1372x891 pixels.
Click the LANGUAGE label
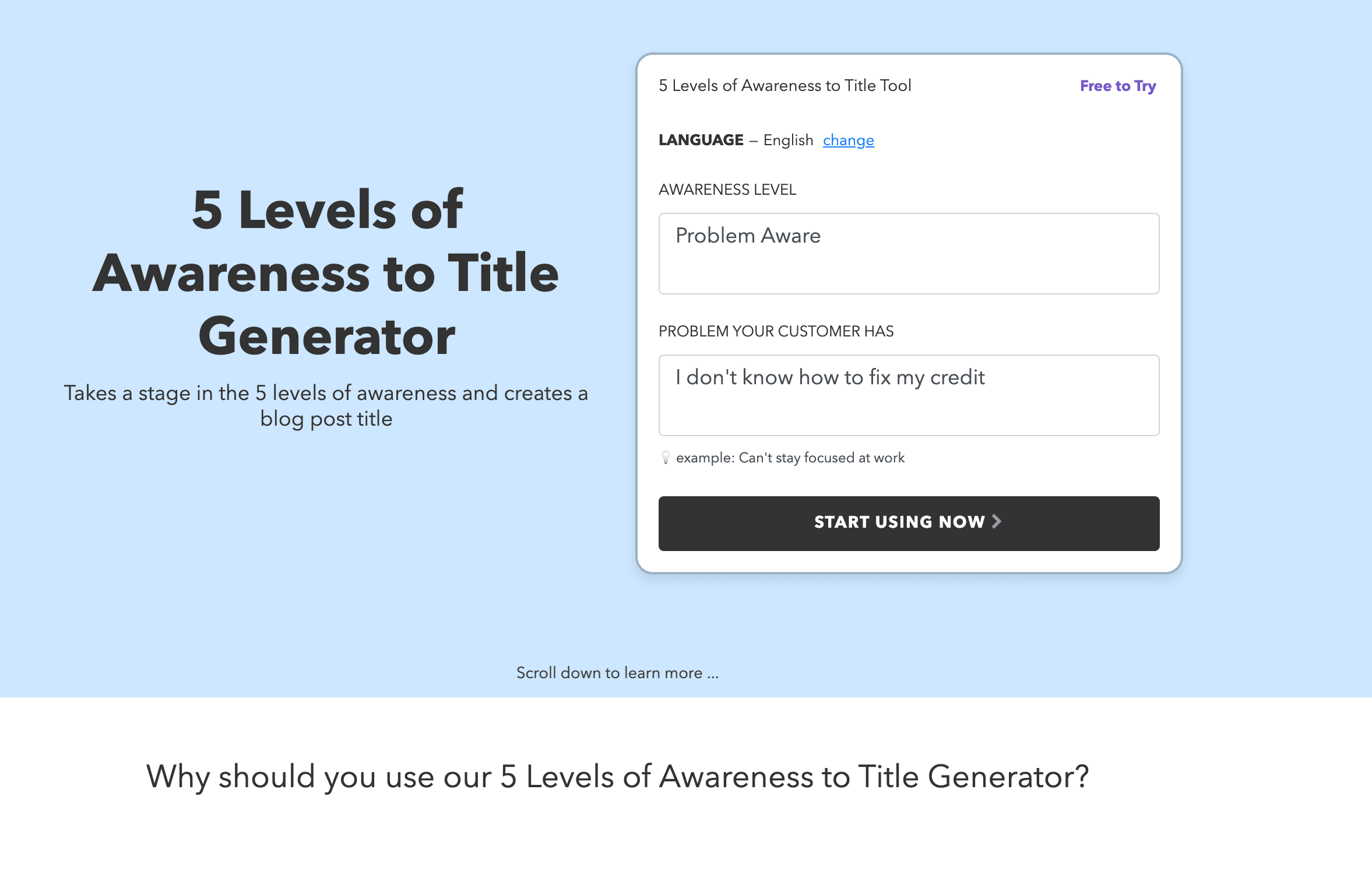tap(701, 141)
